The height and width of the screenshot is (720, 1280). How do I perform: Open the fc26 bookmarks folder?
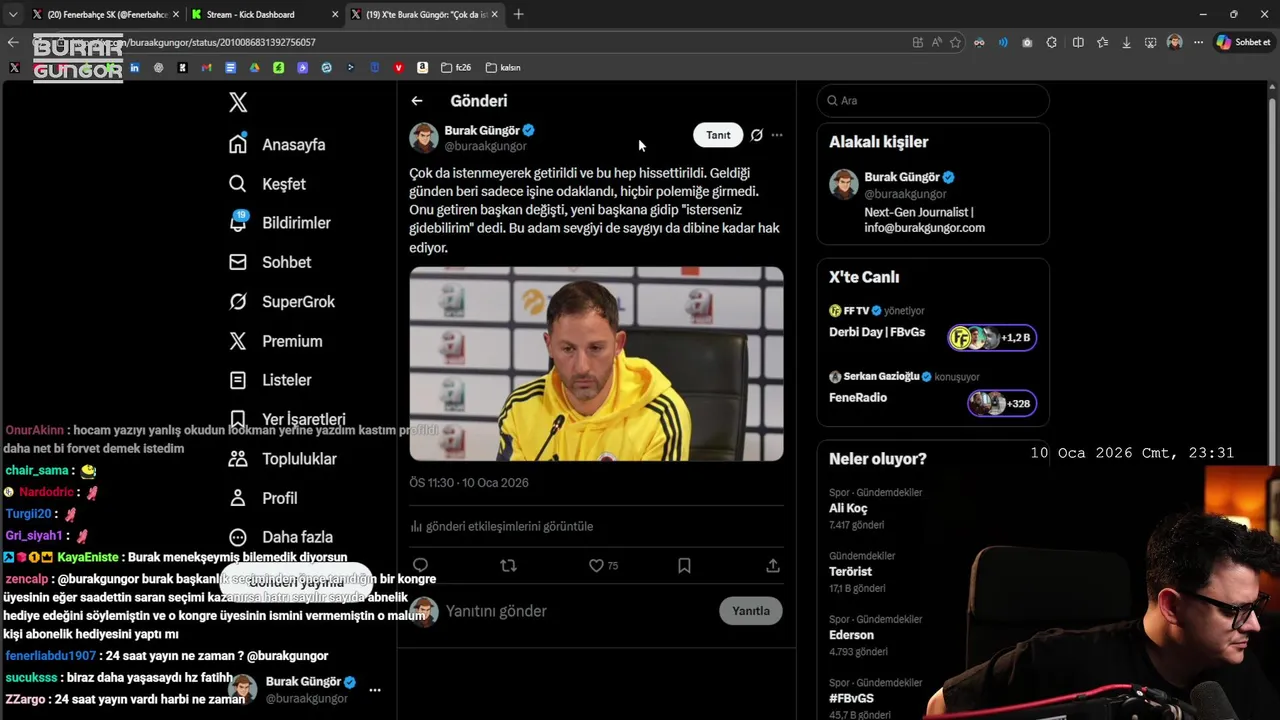click(455, 68)
